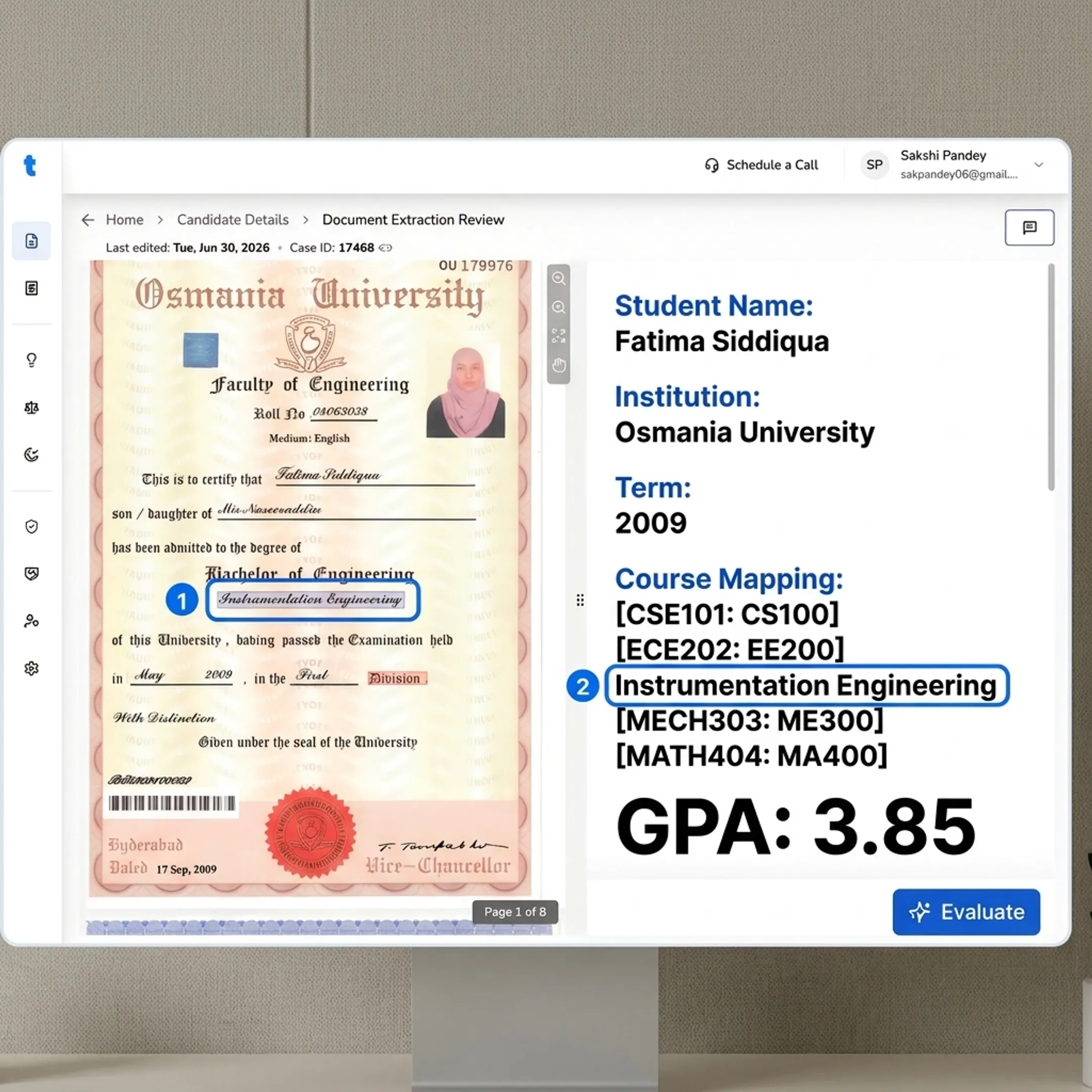Click the extraction panel vertical scrollbar
The width and height of the screenshot is (1092, 1092).
pos(1051,377)
